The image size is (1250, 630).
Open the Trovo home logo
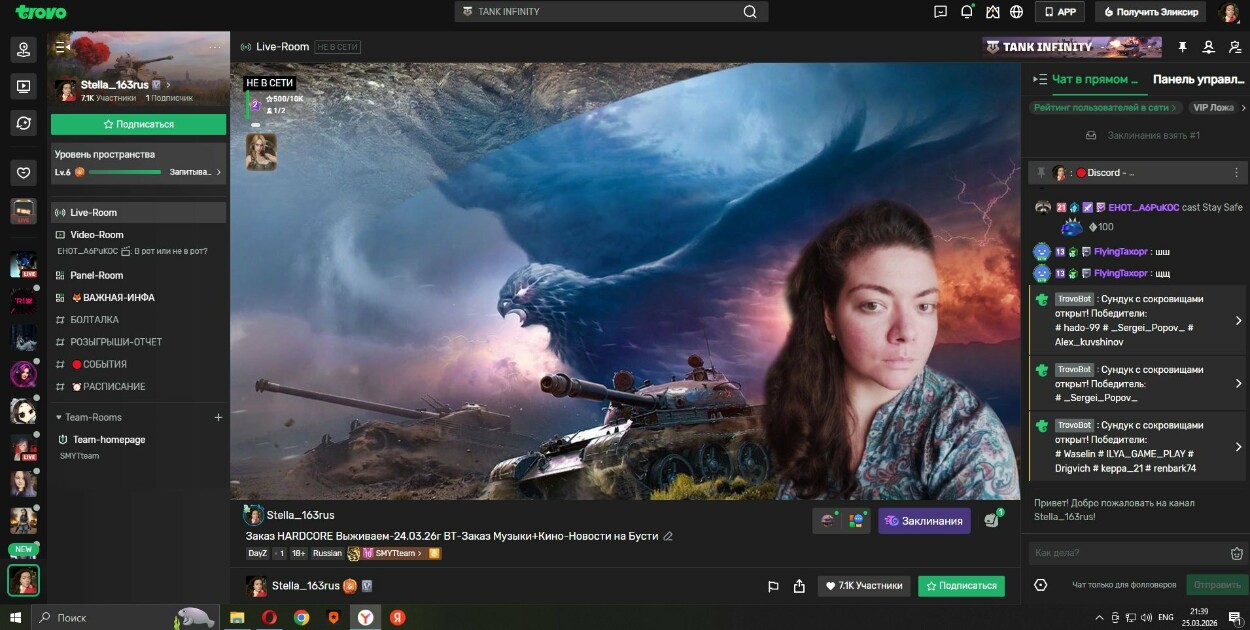[41, 12]
